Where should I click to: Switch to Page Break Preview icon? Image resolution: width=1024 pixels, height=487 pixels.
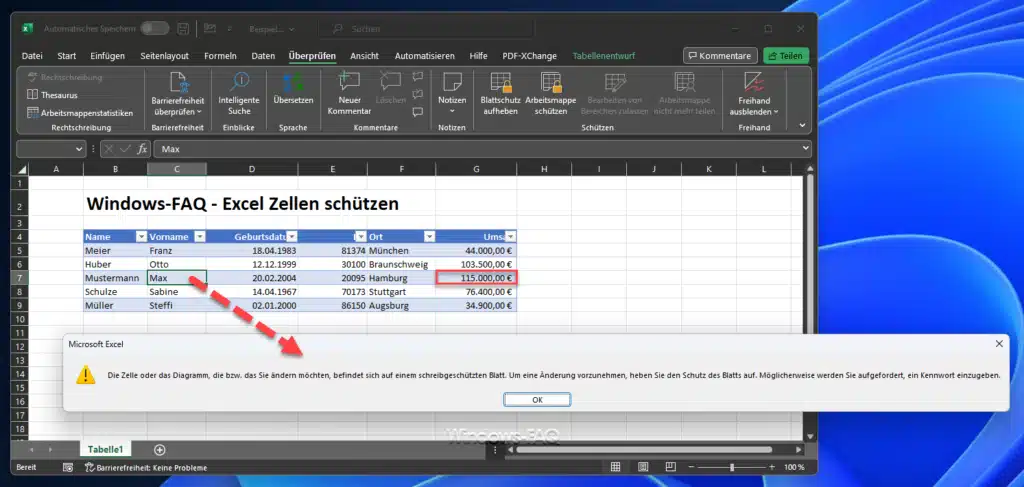point(670,467)
